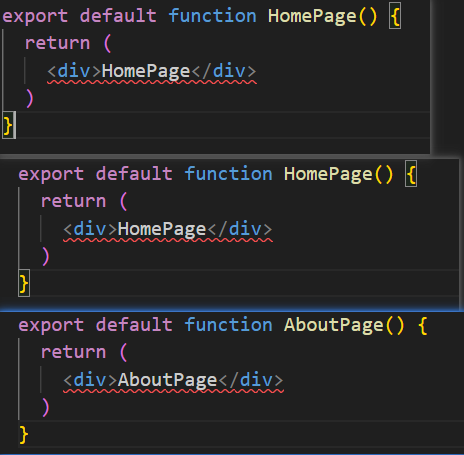Click the export keyword in top snippet
Viewport: 464px width, 455px height.
(35, 17)
